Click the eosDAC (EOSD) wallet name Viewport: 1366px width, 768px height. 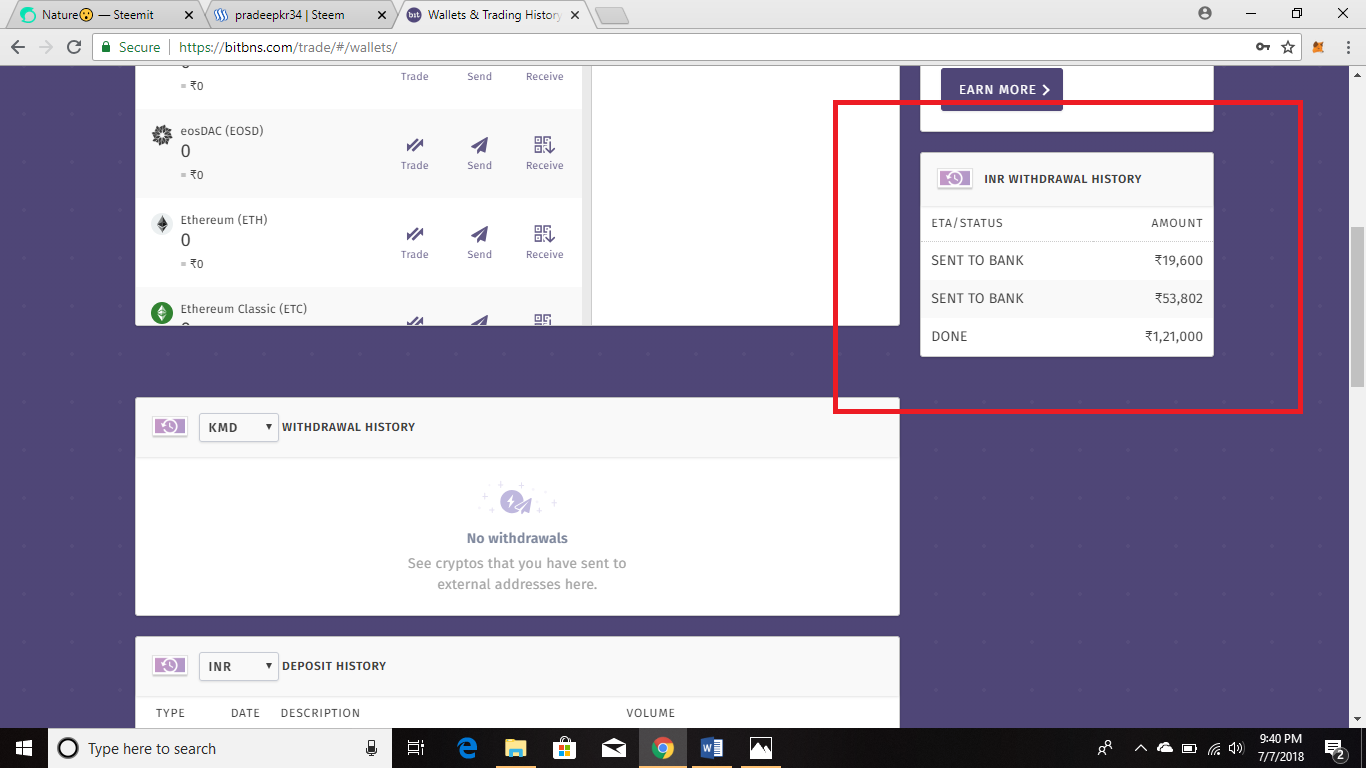[222, 131]
